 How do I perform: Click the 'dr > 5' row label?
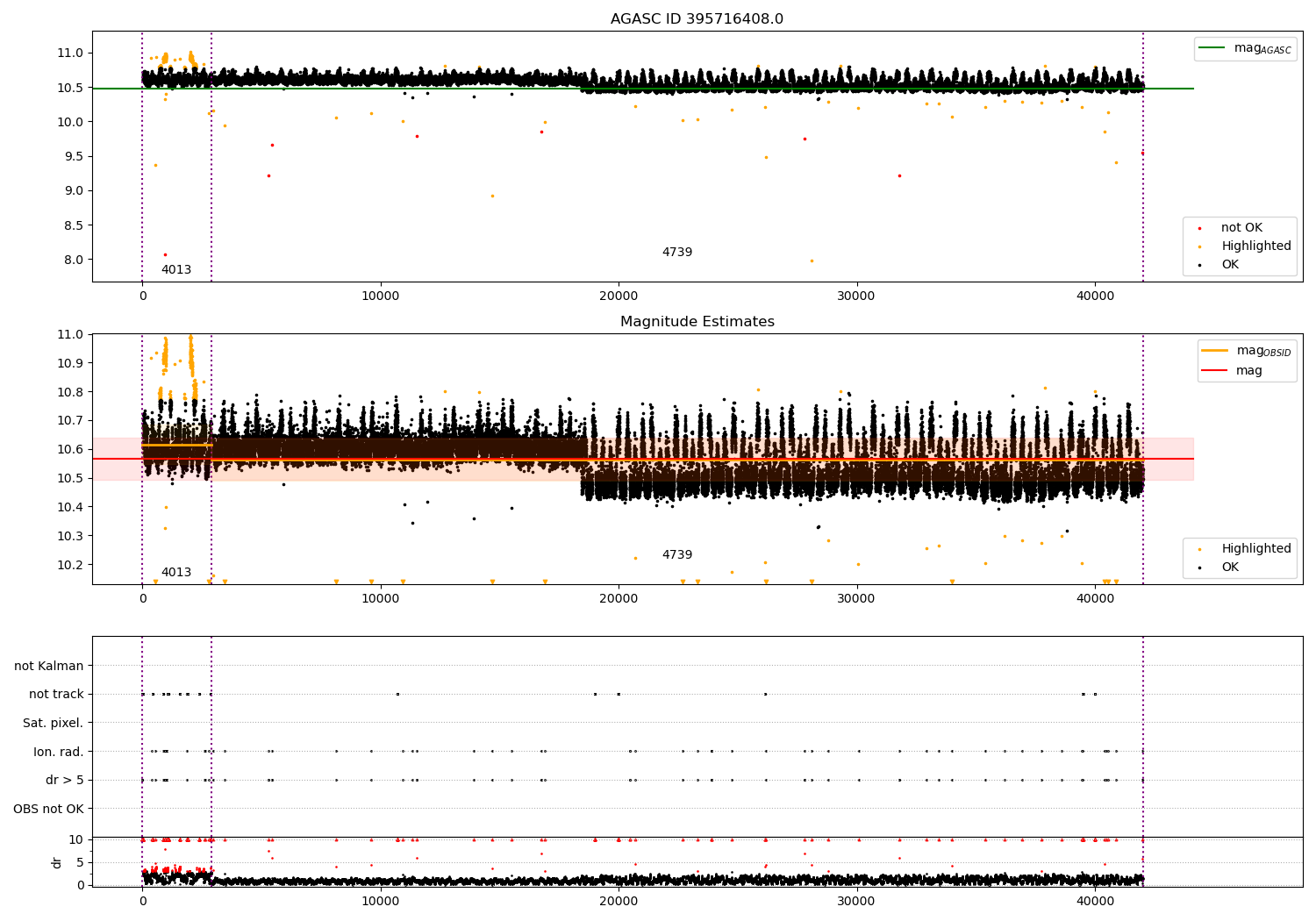click(x=65, y=780)
